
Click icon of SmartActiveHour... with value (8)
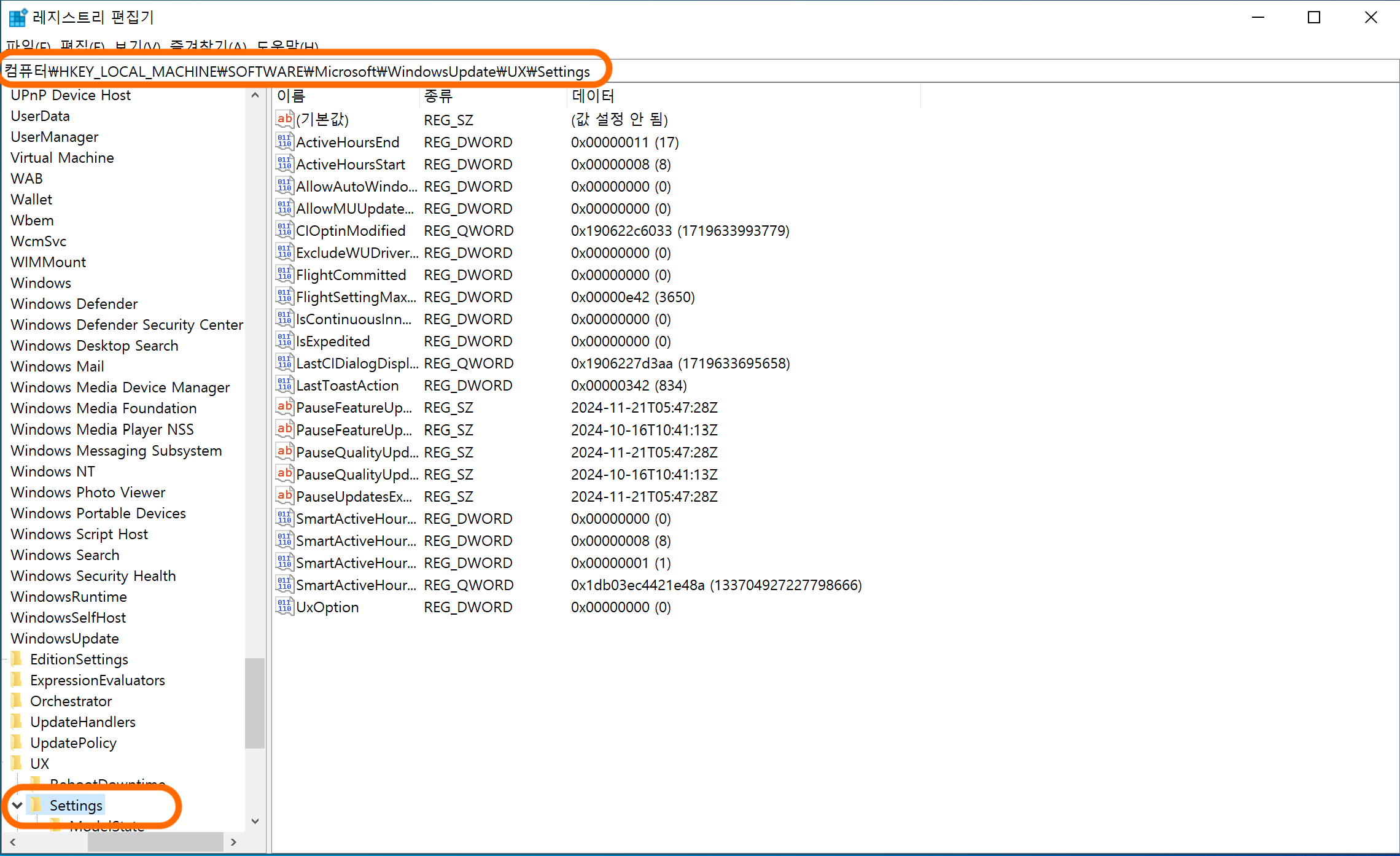tap(284, 540)
